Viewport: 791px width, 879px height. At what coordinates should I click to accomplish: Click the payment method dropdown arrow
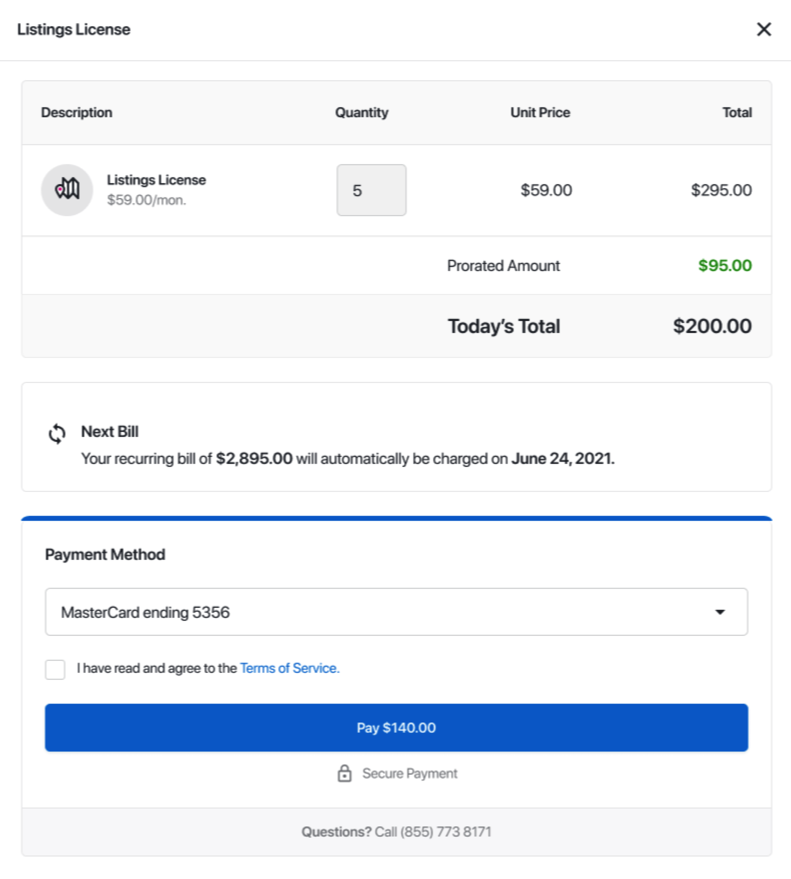(720, 612)
